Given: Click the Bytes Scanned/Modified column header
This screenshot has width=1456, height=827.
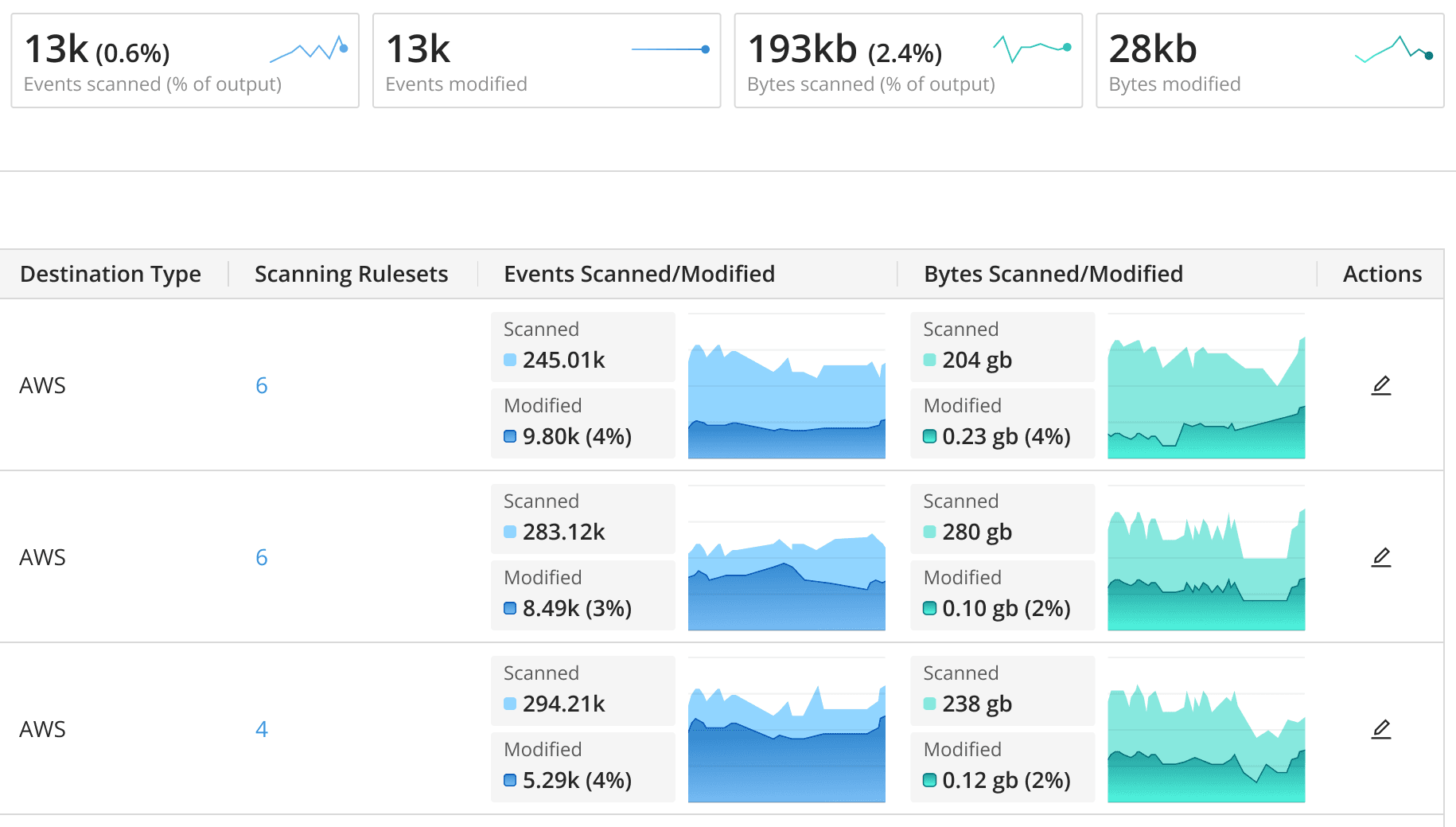Looking at the screenshot, I should click(1053, 274).
